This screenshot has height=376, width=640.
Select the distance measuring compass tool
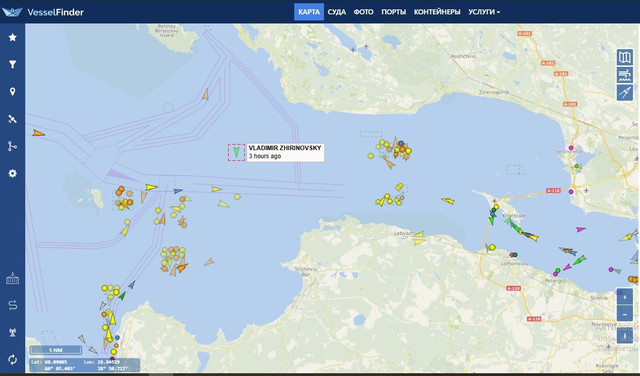624,93
